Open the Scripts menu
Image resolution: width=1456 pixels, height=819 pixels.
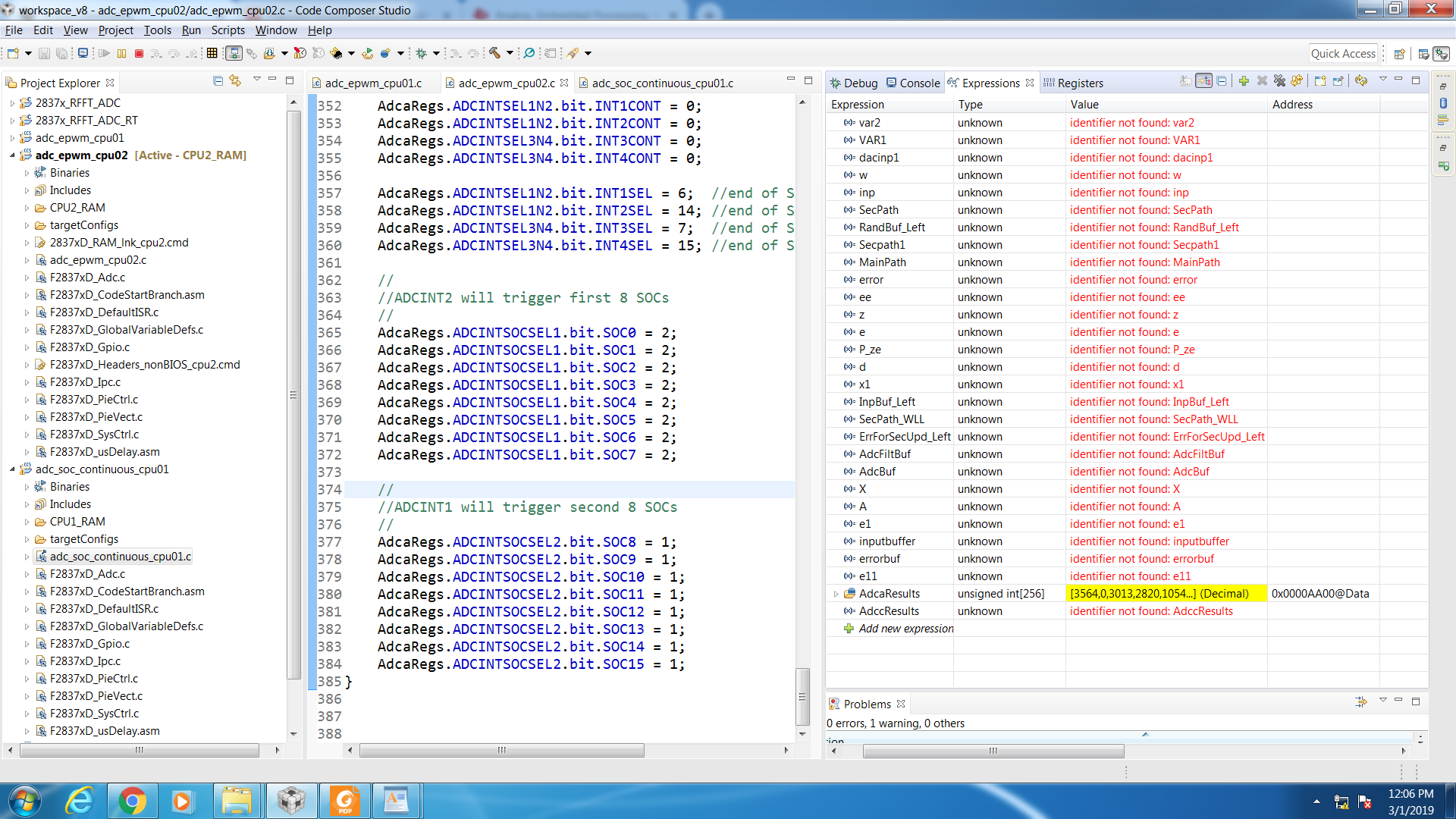coord(227,30)
